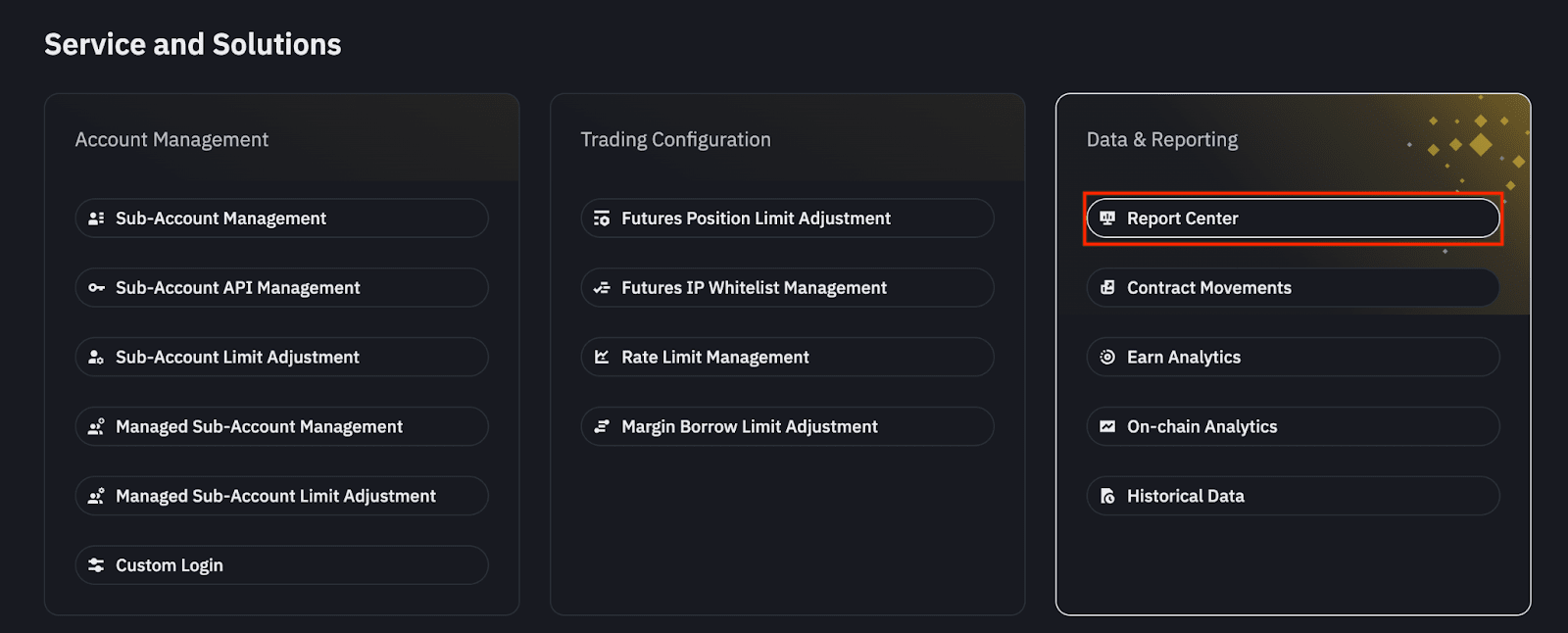
Task: Click the Report Center presentation icon
Action: tap(1107, 219)
